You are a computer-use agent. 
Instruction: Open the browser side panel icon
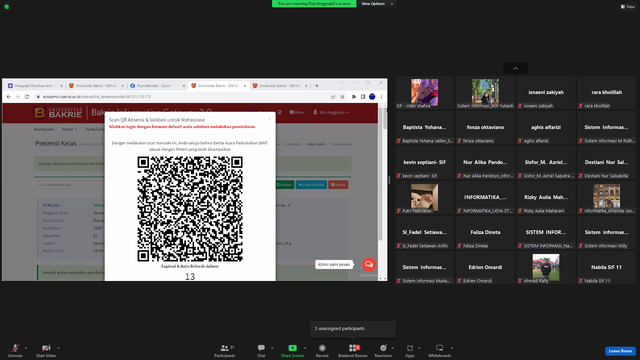coord(362,97)
